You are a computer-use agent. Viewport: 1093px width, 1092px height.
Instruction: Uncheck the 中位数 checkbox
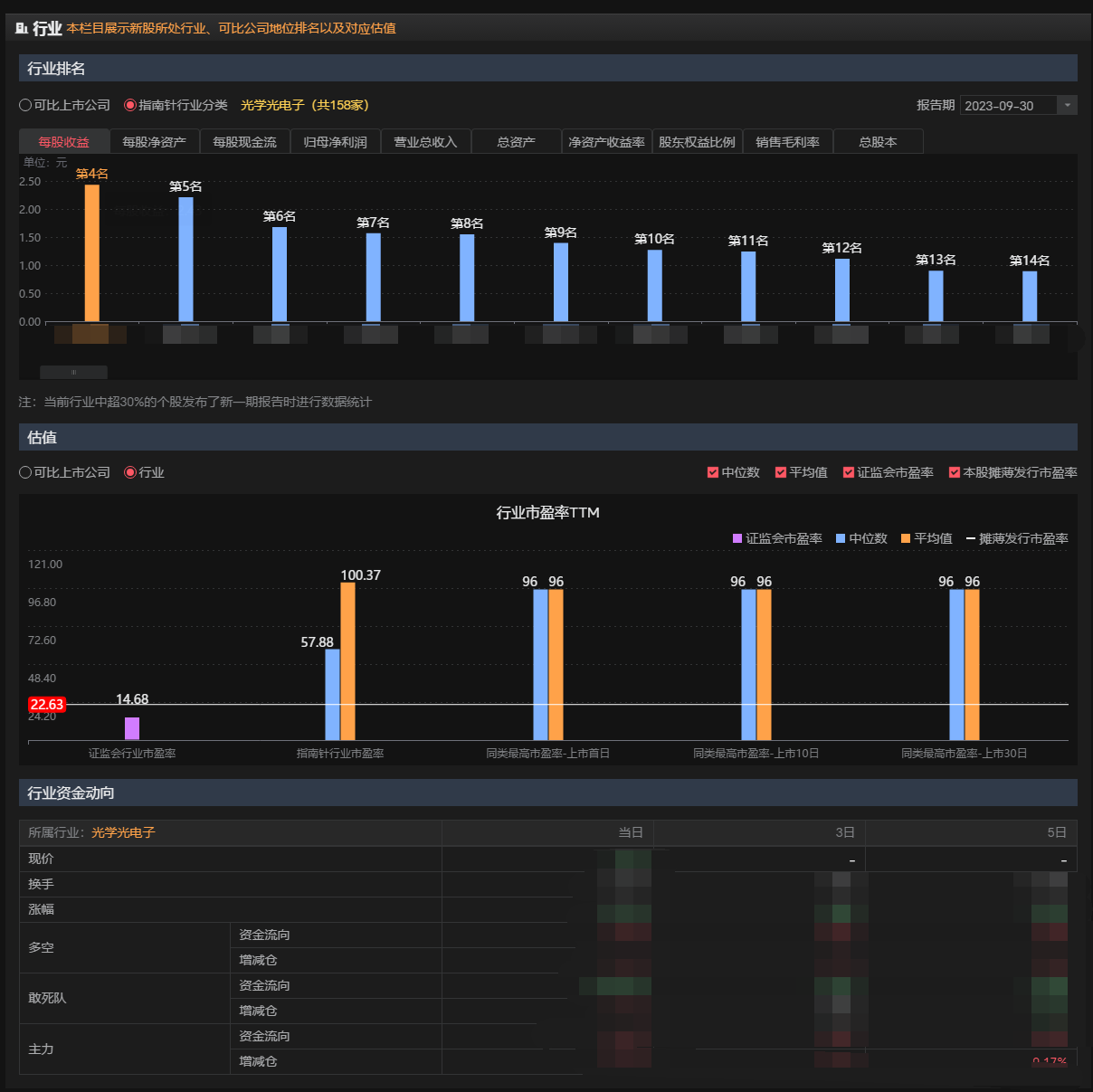pos(713,472)
